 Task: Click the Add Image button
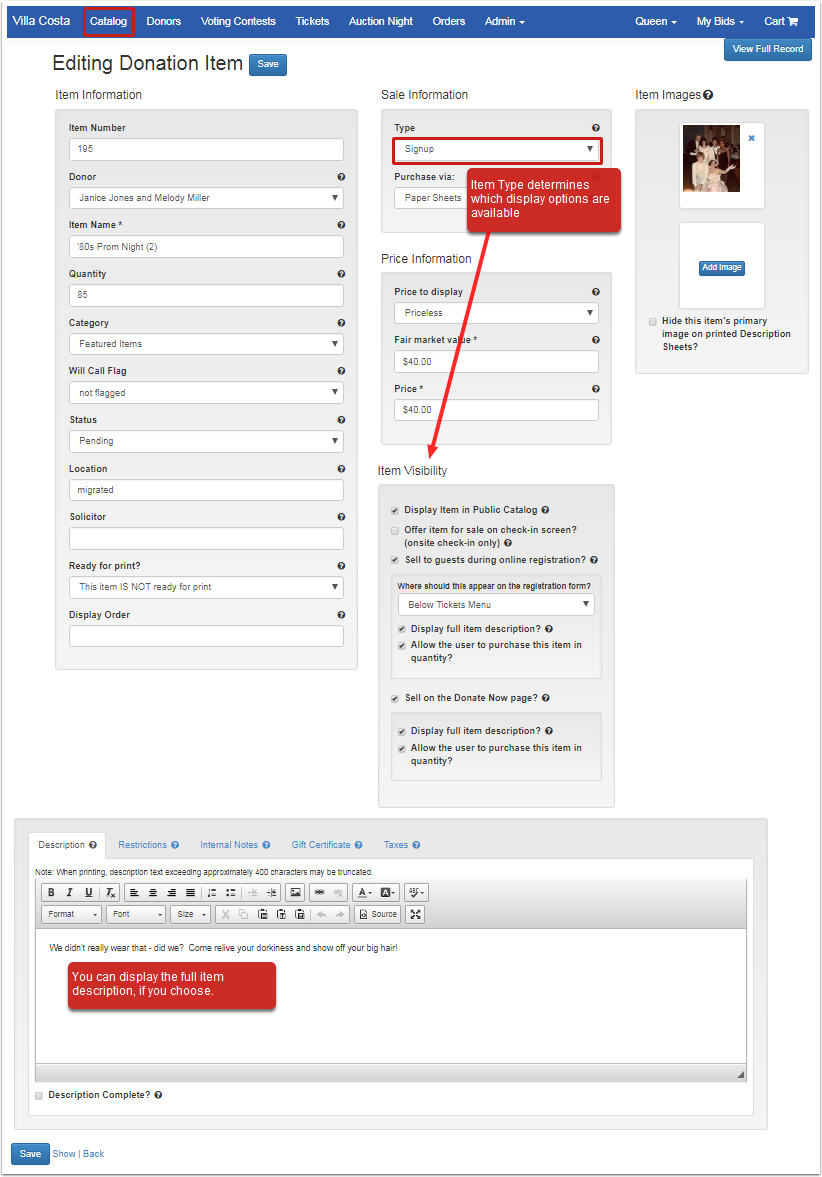[721, 268]
